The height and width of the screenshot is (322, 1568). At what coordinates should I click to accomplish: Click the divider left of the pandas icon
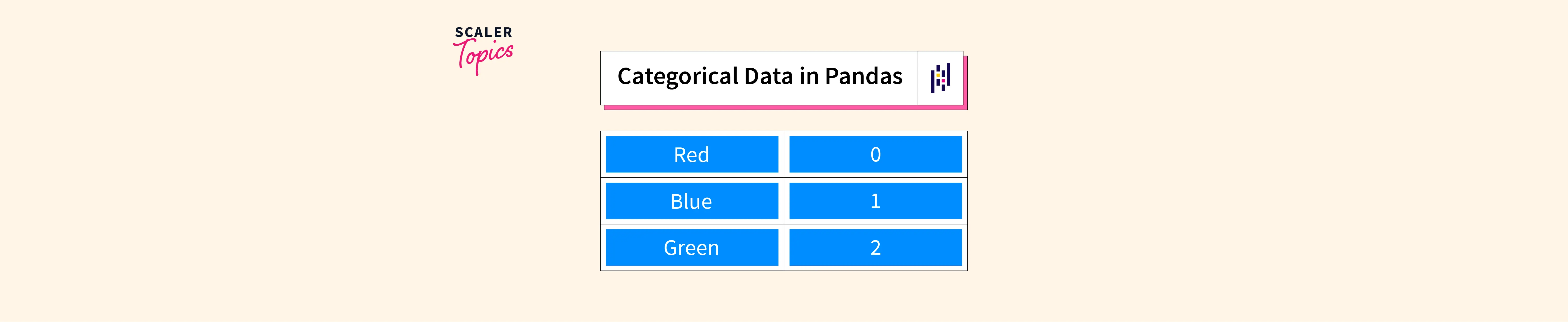(918, 78)
